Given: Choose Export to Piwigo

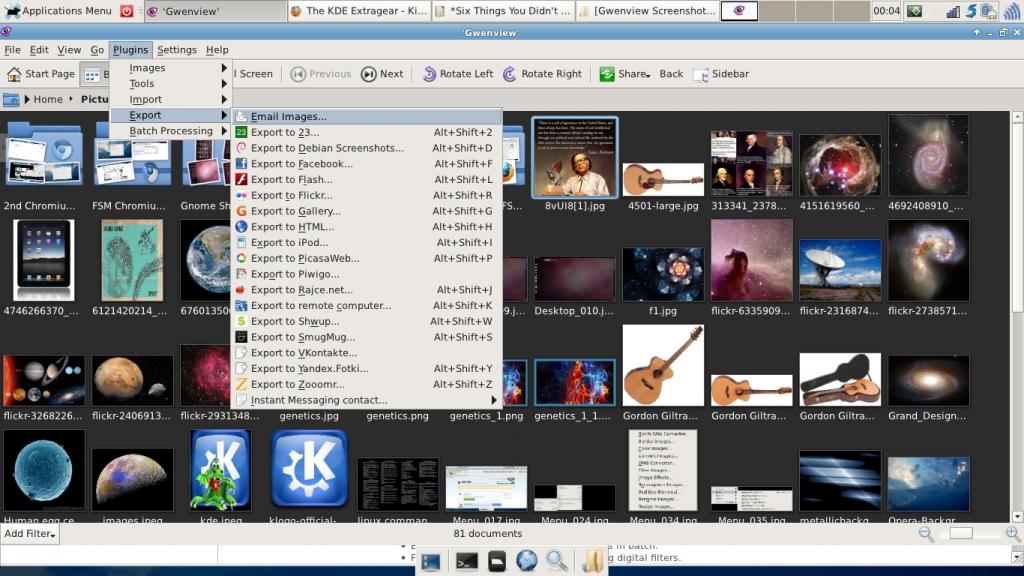Looking at the screenshot, I should coord(367,274).
